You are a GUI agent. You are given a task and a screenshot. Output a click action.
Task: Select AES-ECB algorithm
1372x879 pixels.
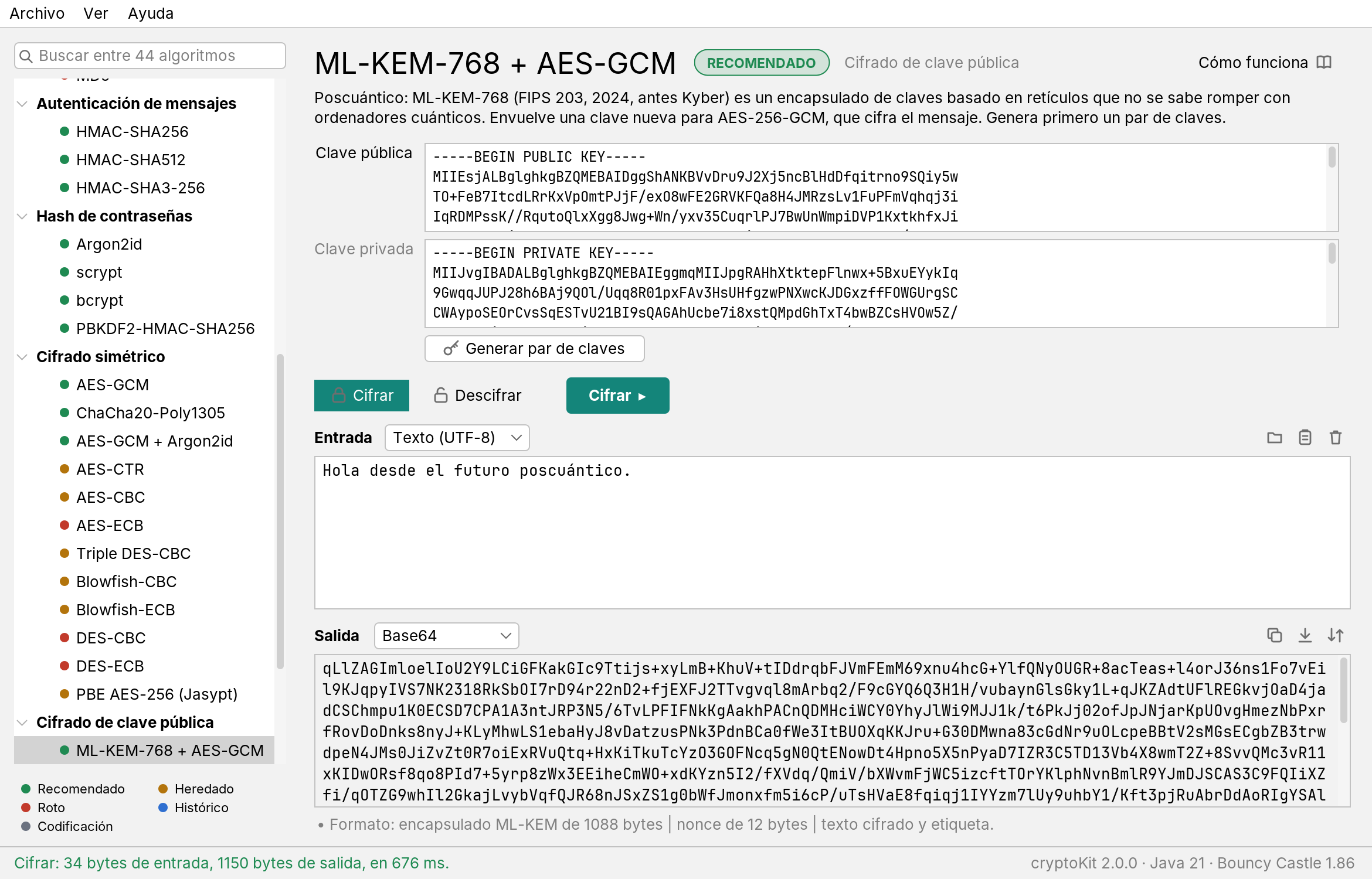144,526
